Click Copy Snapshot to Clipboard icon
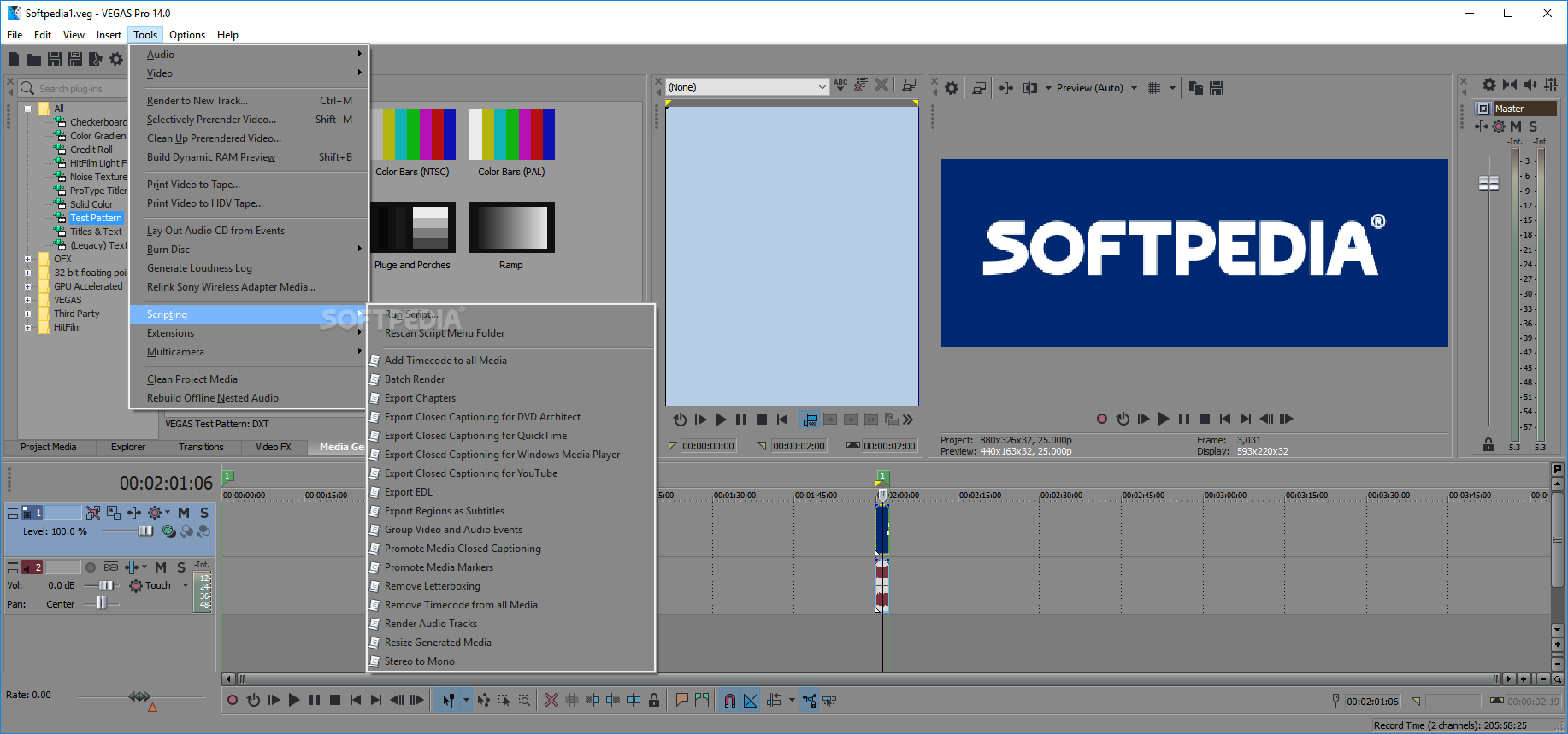 [x=1196, y=87]
